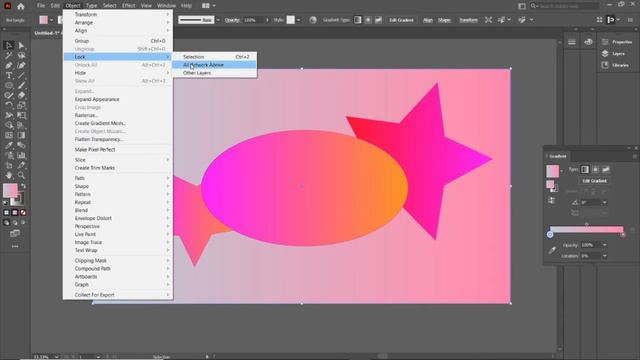The height and width of the screenshot is (360, 640).
Task: Expand the Opacity slider arrow in the control bar
Action: tap(267, 20)
